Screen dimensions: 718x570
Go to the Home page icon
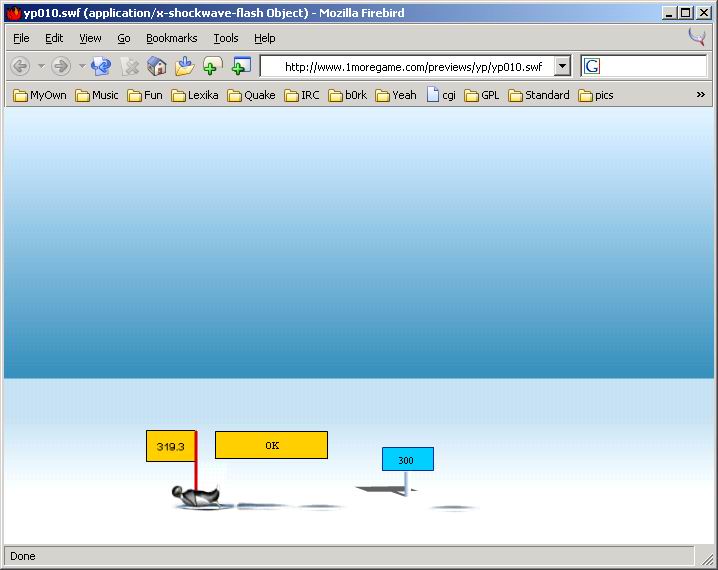tap(157, 66)
